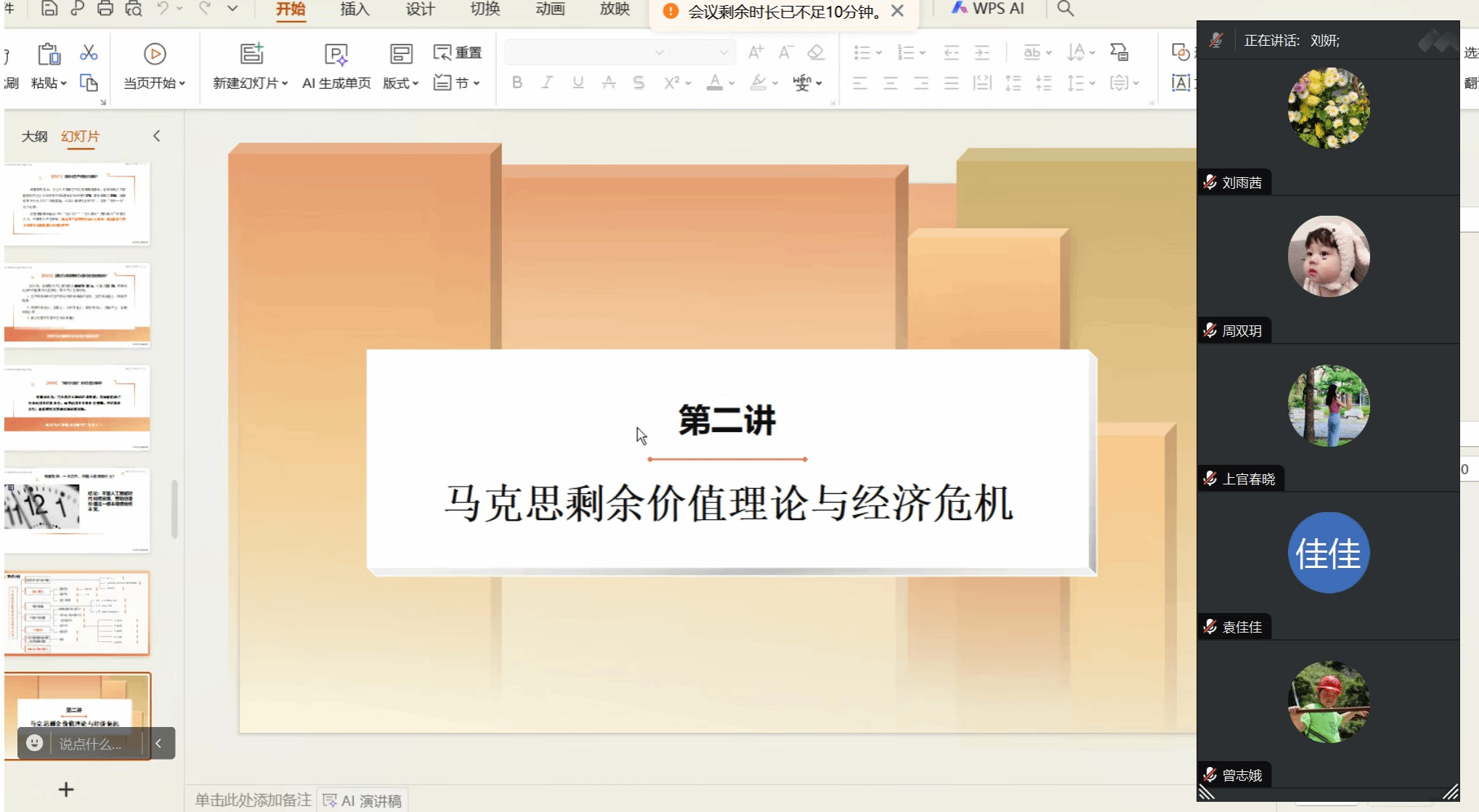
Task: Click the Save icon in quick access toolbar
Action: point(49,9)
